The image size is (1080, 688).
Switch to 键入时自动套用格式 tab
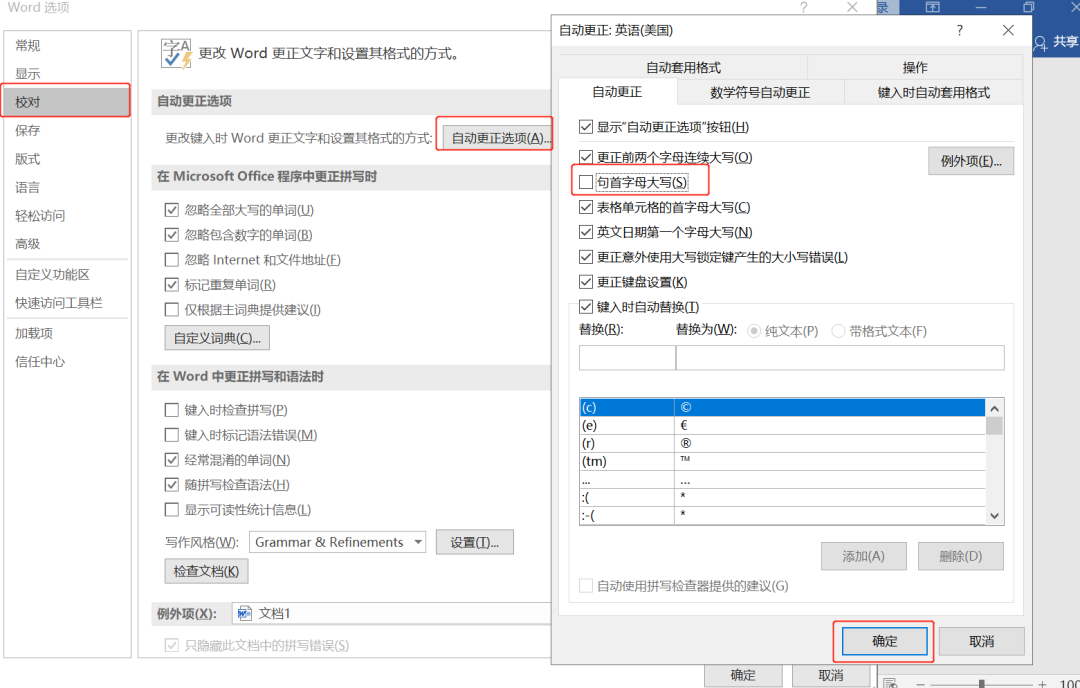pos(933,92)
